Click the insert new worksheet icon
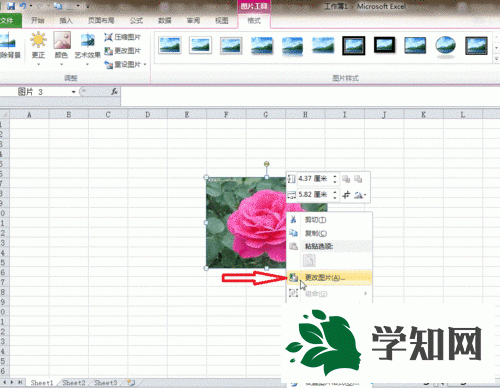The image size is (500, 388). pos(131,383)
